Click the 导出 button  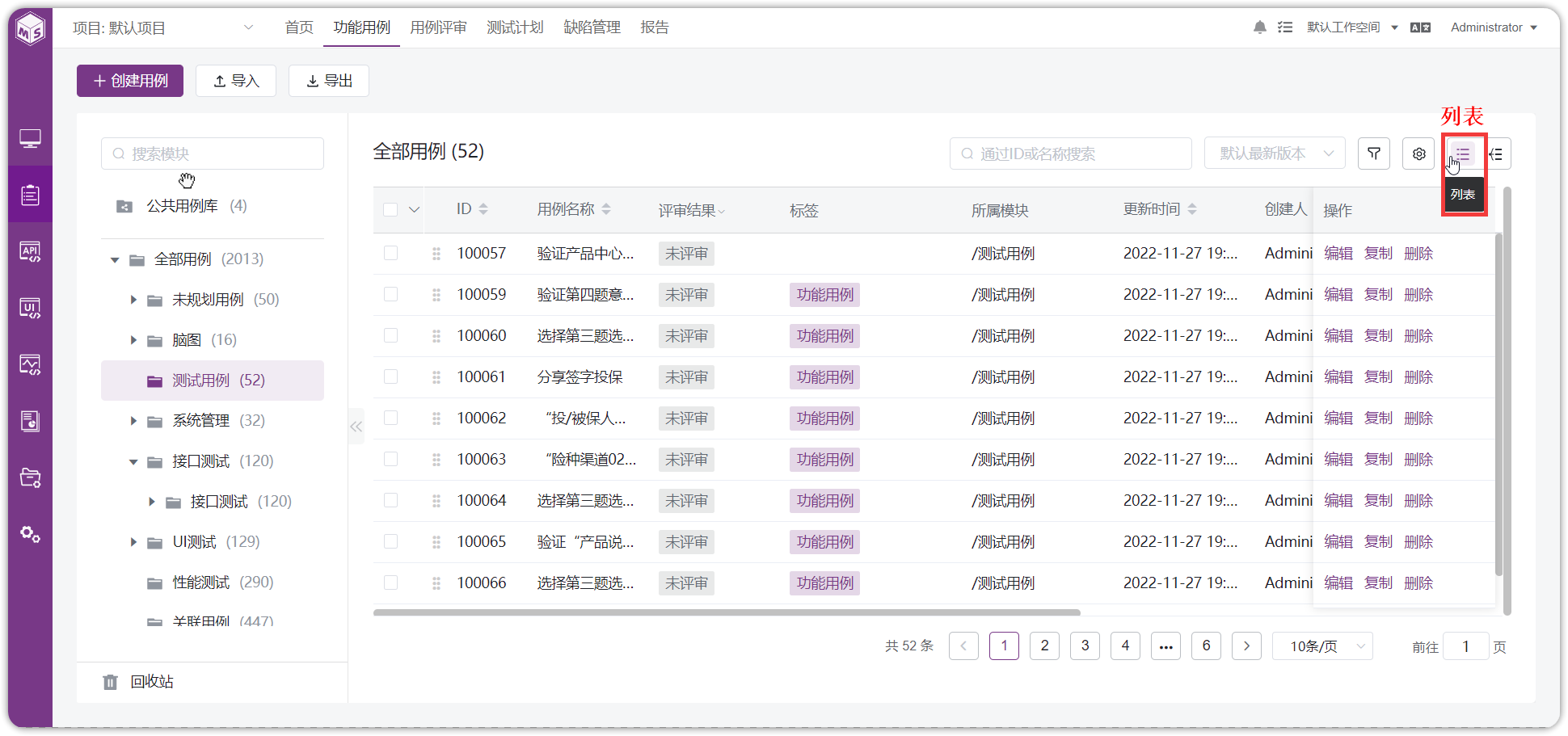click(x=329, y=81)
